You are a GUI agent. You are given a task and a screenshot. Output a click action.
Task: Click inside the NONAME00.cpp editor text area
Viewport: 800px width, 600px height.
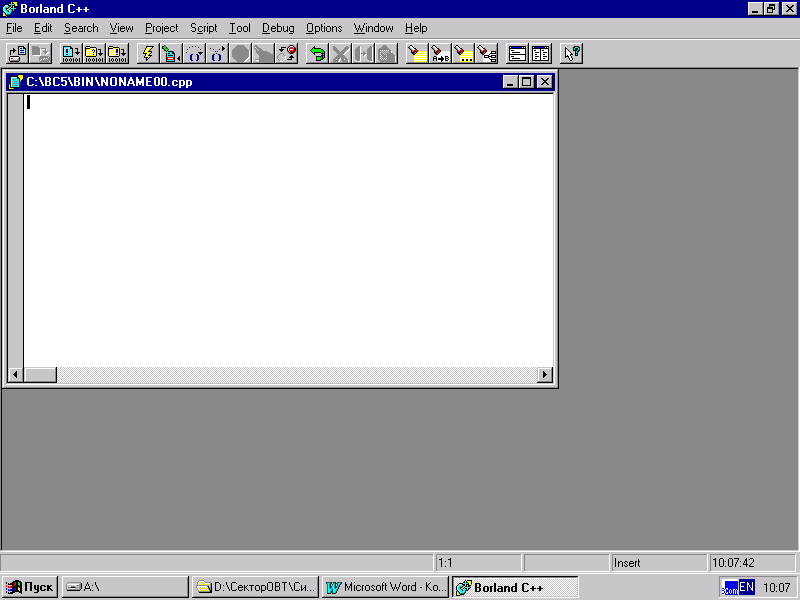(289, 230)
